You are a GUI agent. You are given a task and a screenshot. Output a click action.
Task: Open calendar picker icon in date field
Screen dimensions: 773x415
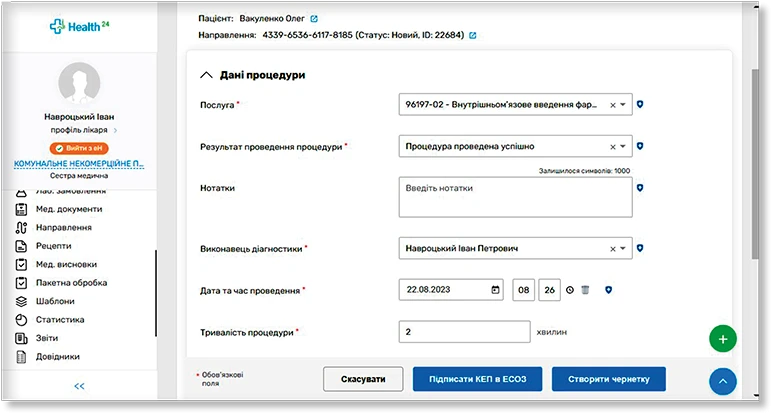pyautogui.click(x=495, y=290)
